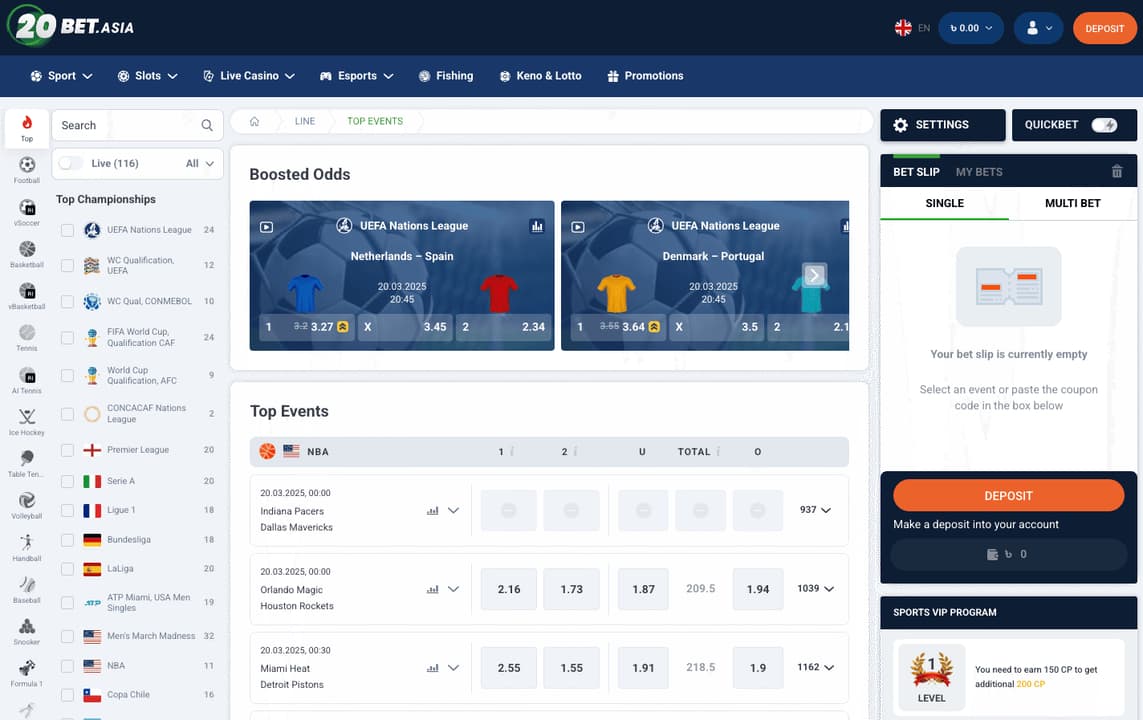The height and width of the screenshot is (720, 1143).
Task: Expand the Slots menu dropdown
Action: (x=148, y=76)
